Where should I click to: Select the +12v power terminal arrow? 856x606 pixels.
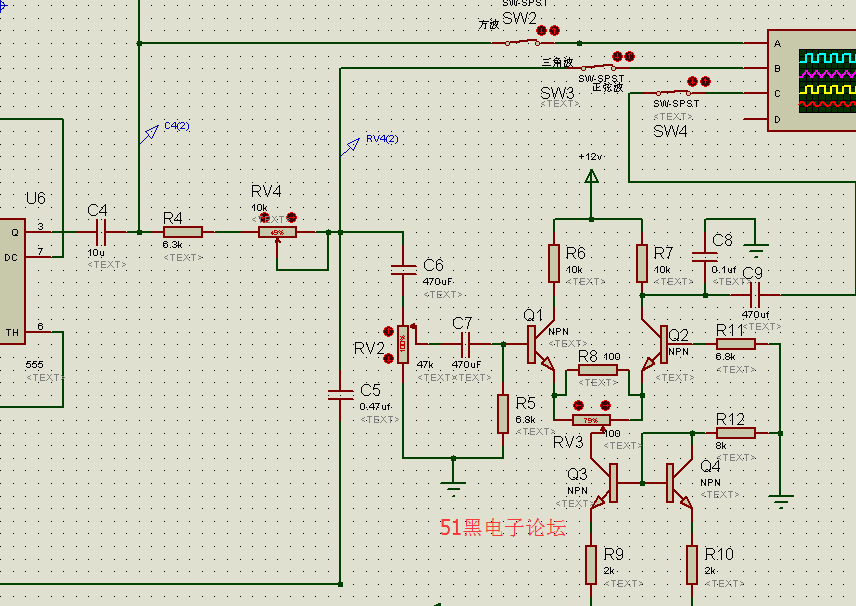coord(591,177)
